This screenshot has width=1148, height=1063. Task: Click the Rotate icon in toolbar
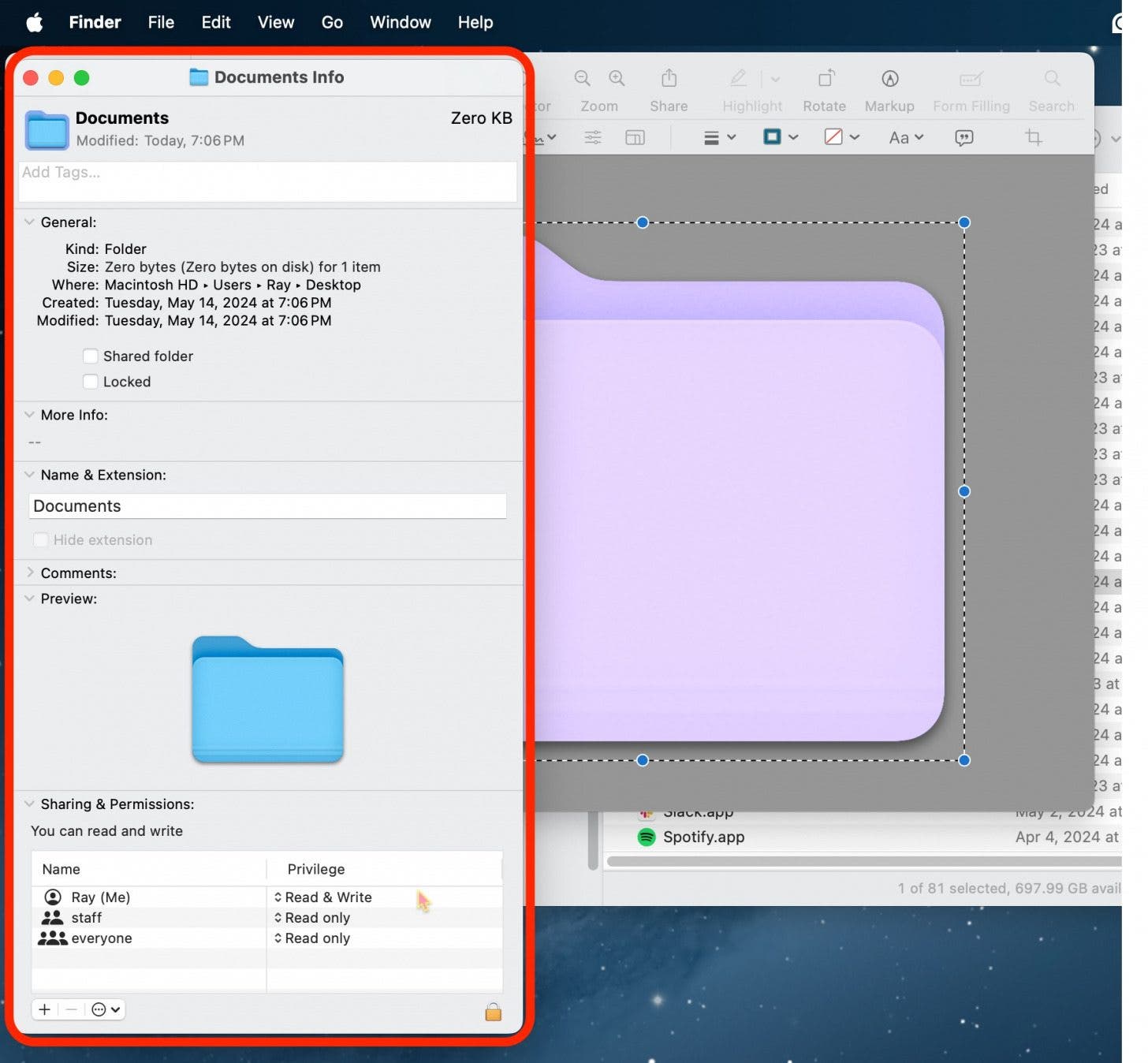pos(824,79)
